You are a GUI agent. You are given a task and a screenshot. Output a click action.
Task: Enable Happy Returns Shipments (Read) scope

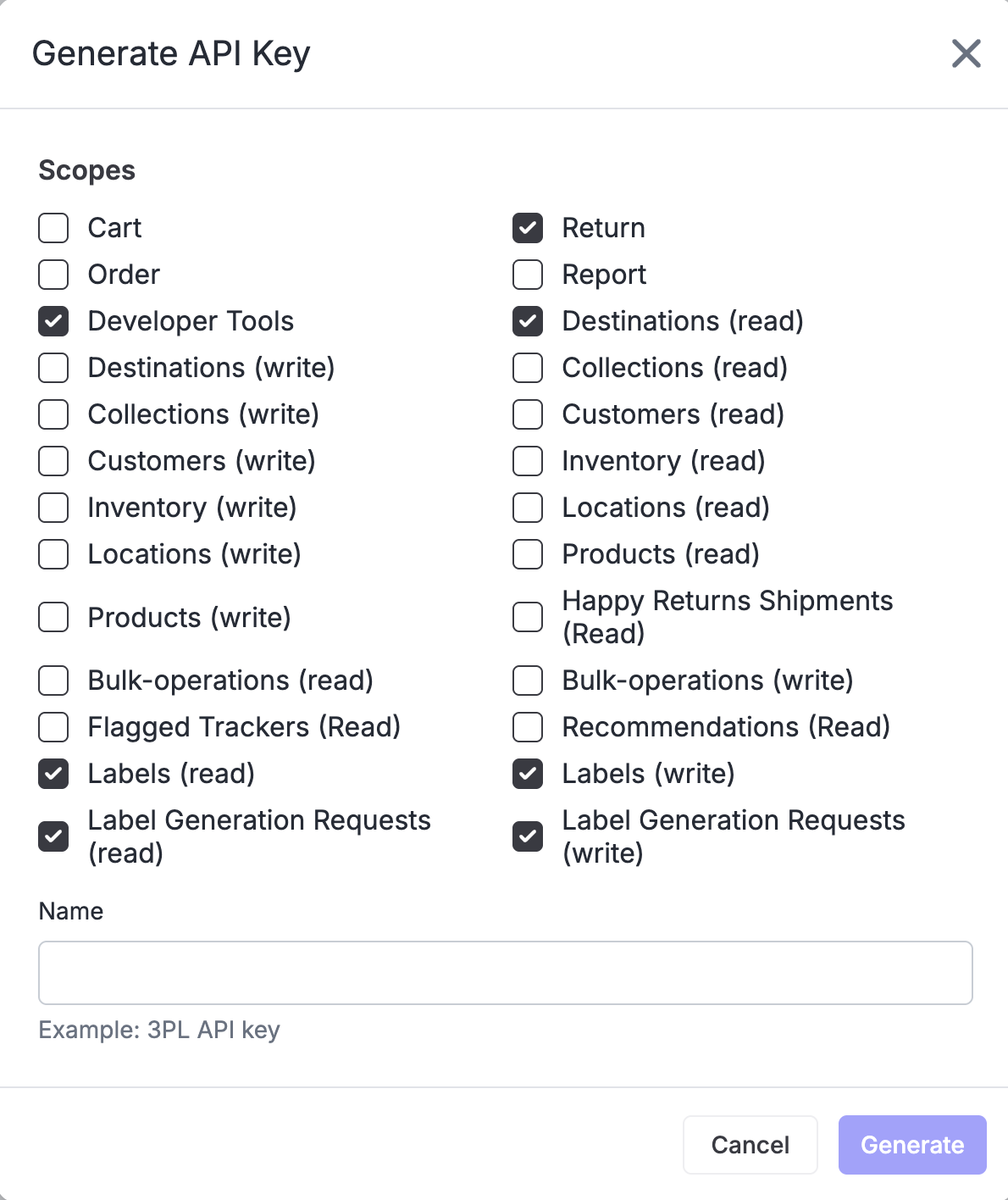528,617
